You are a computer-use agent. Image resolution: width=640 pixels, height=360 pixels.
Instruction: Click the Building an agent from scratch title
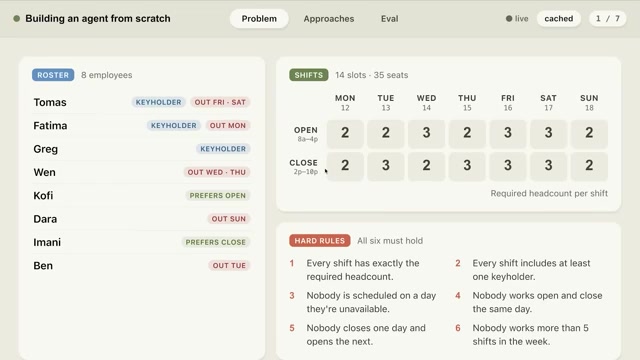tap(98, 19)
